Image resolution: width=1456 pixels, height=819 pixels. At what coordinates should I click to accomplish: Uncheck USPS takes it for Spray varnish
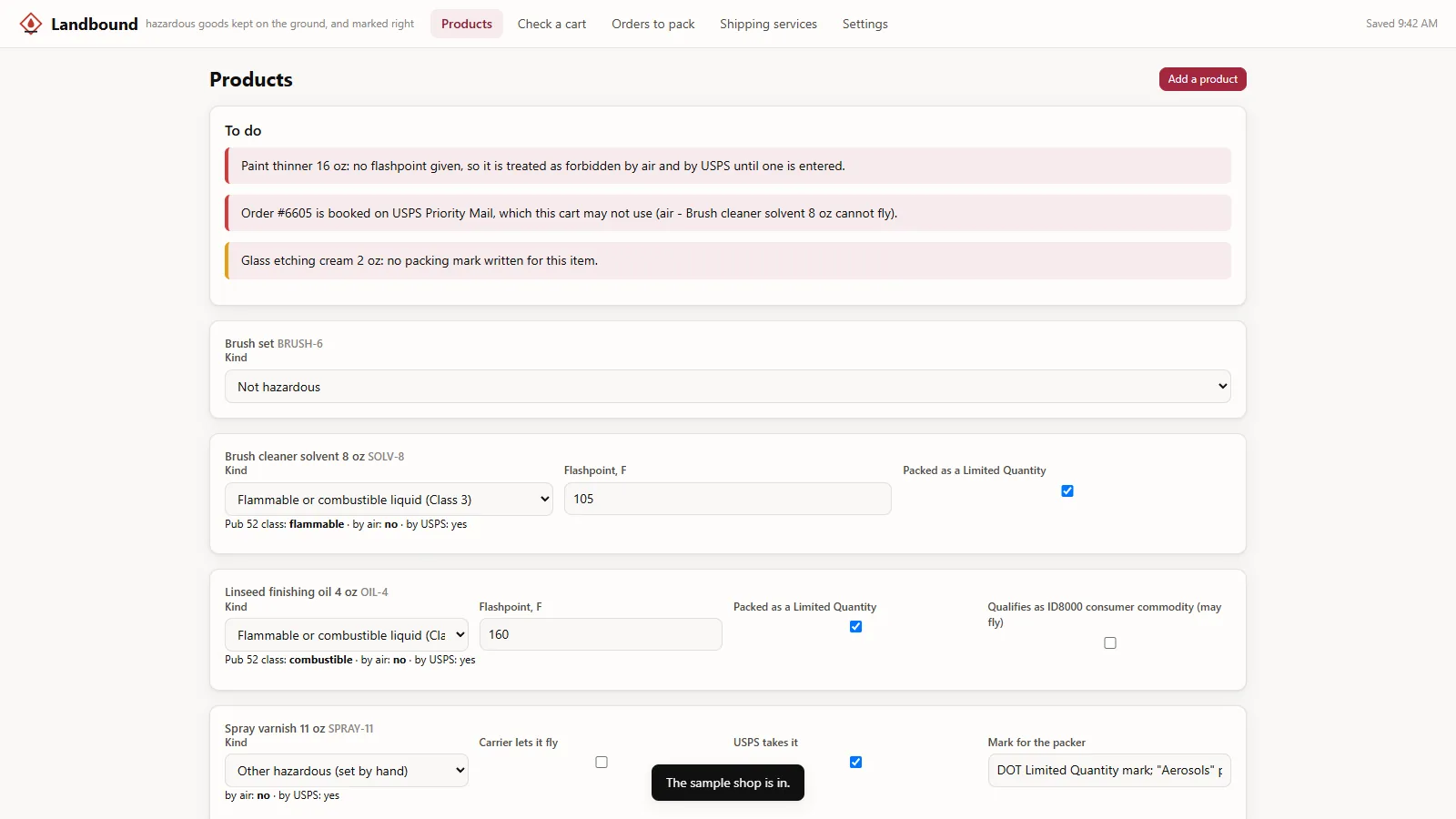tap(855, 763)
